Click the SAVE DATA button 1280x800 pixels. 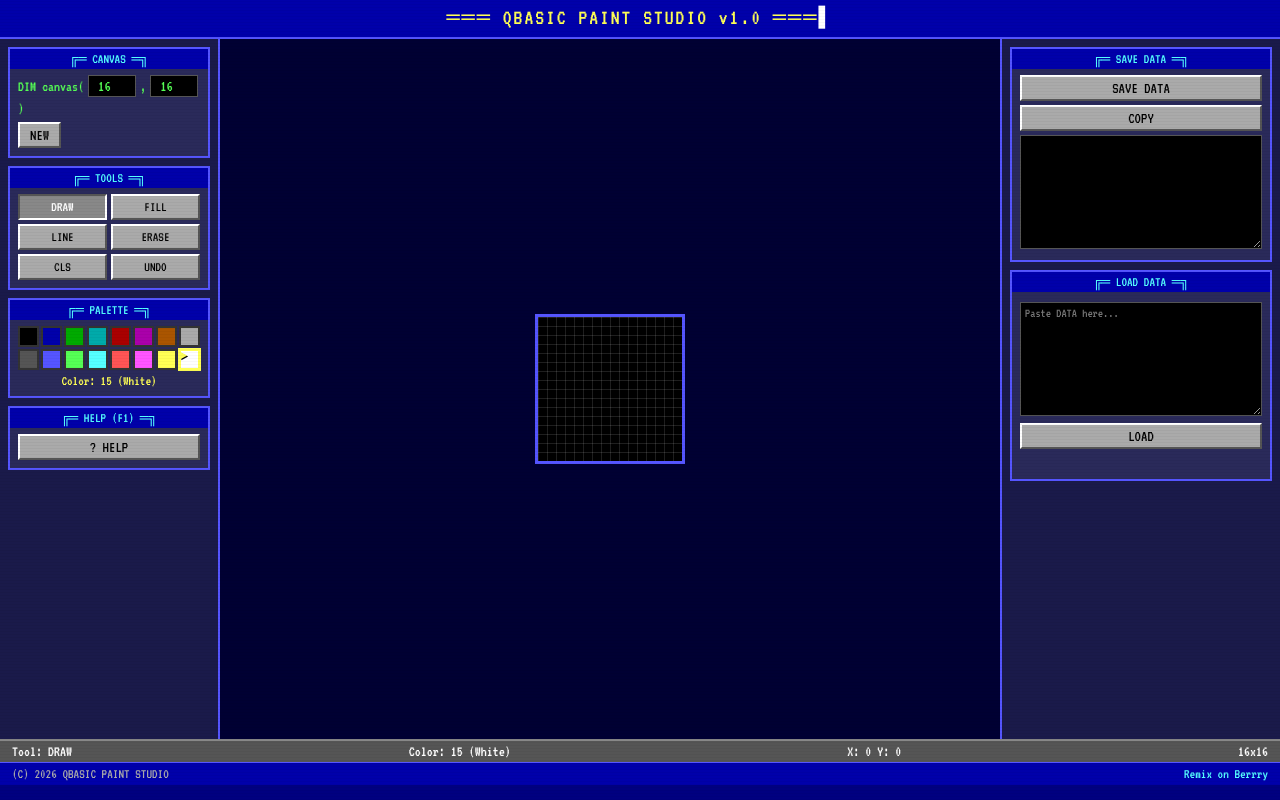point(1141,88)
